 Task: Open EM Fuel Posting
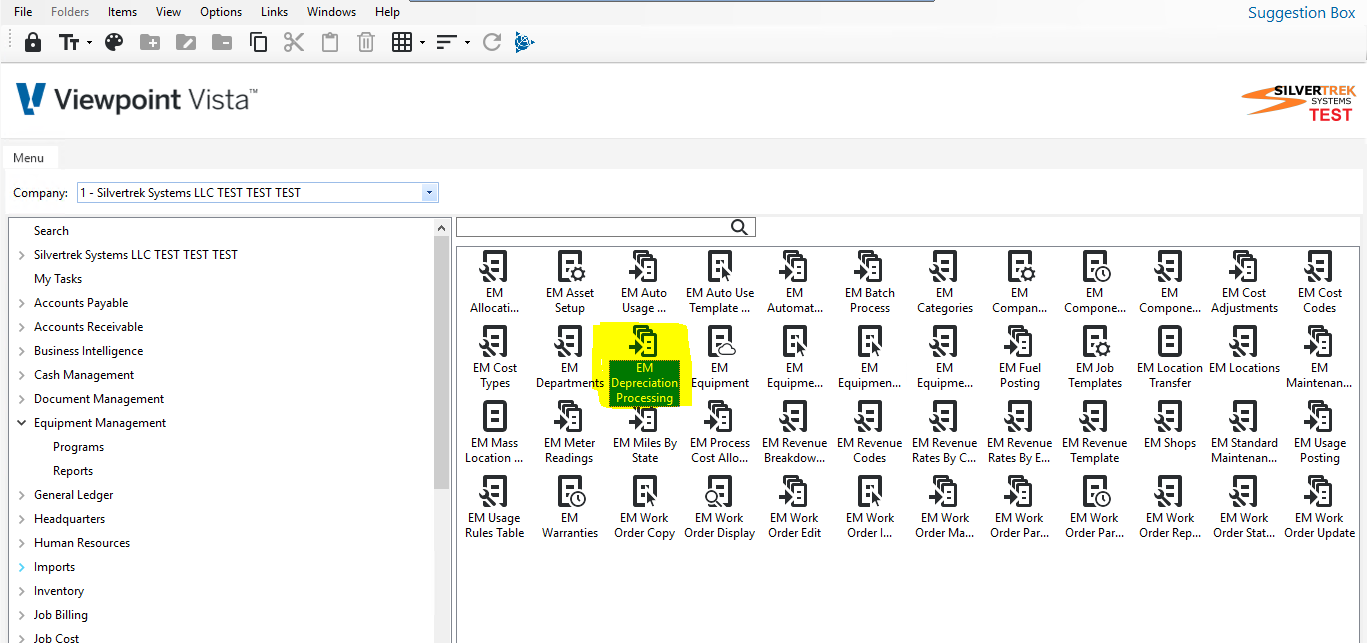(1020, 358)
